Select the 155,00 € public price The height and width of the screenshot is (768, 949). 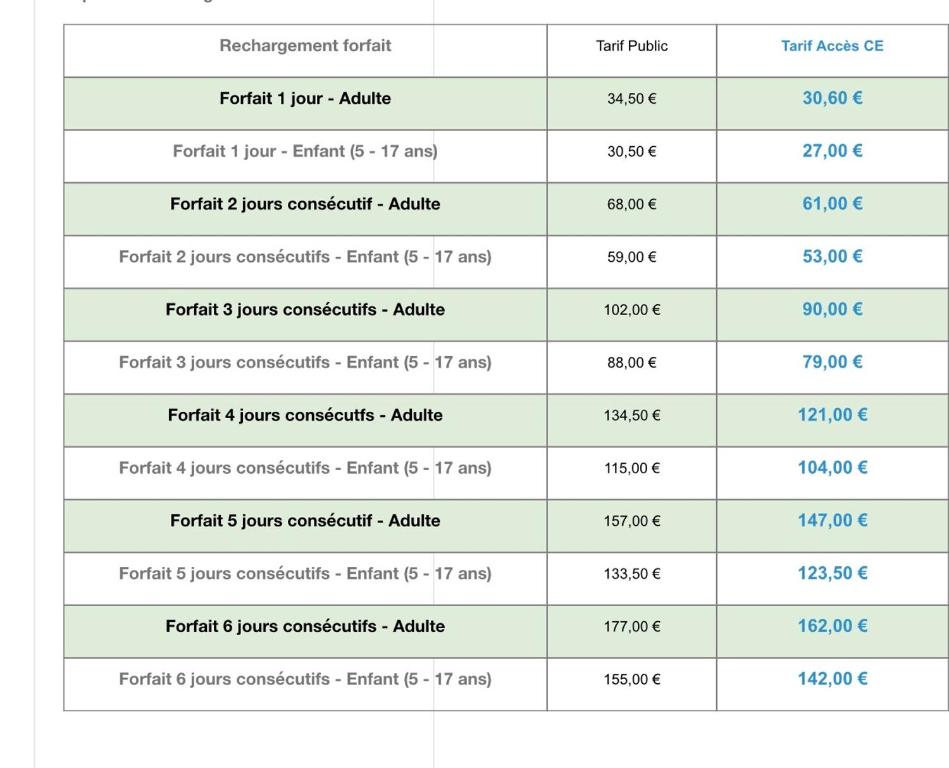tap(631, 680)
